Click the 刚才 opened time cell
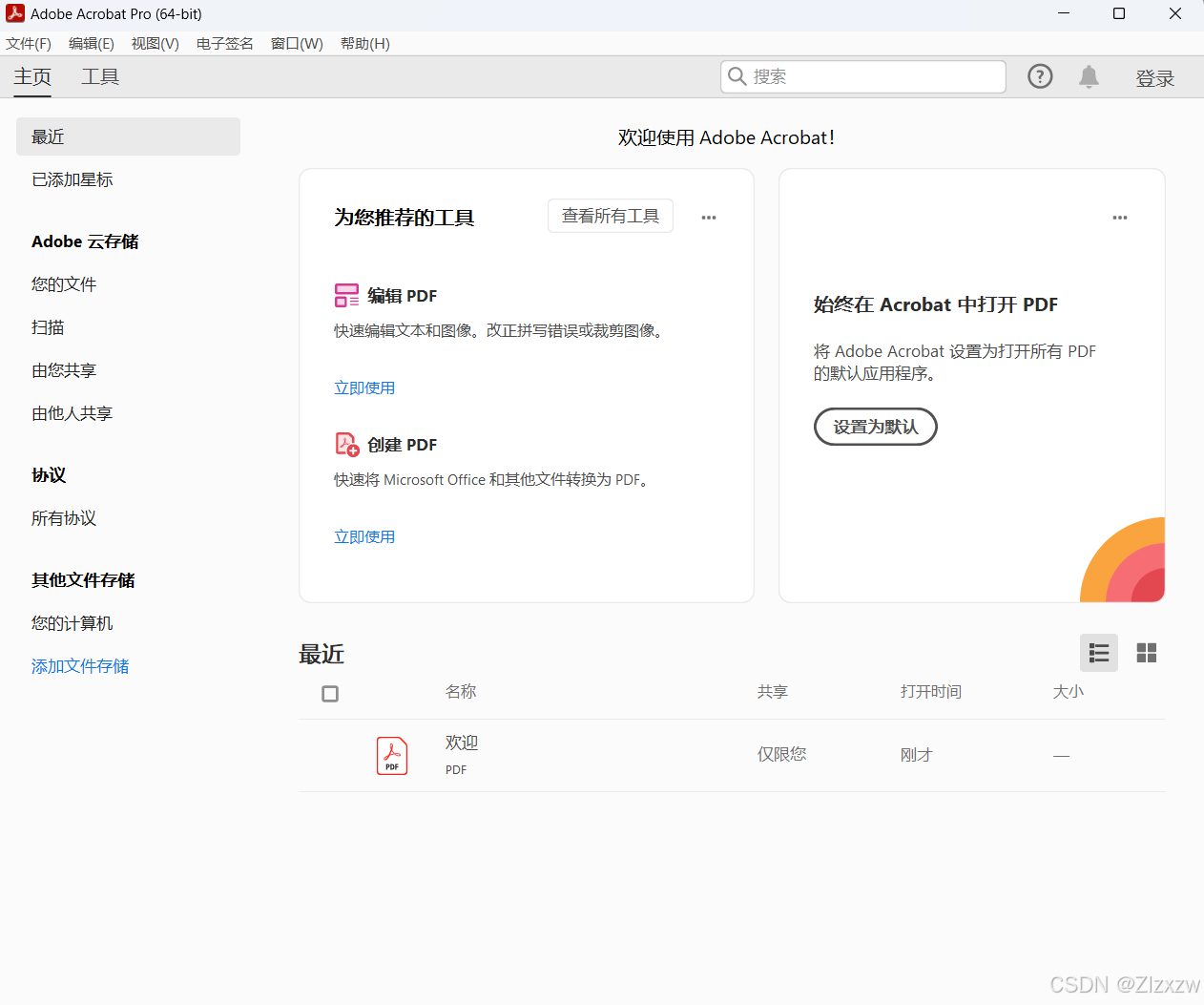The height and width of the screenshot is (1005, 1204). coord(917,755)
